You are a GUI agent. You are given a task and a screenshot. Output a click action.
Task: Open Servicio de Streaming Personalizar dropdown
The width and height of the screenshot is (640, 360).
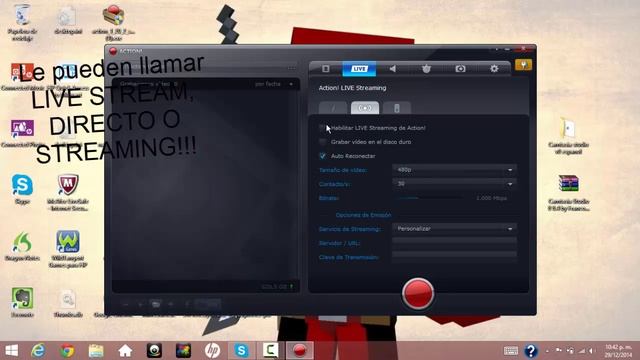[454, 229]
